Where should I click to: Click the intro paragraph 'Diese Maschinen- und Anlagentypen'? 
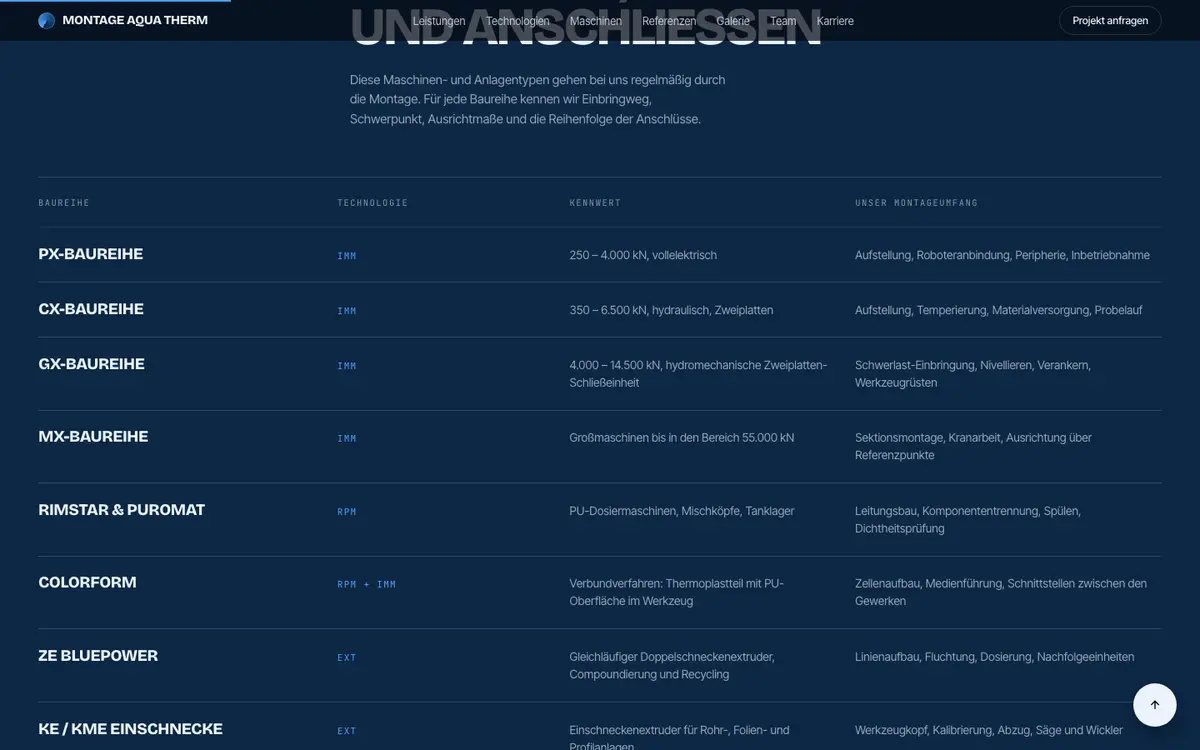tap(538, 99)
